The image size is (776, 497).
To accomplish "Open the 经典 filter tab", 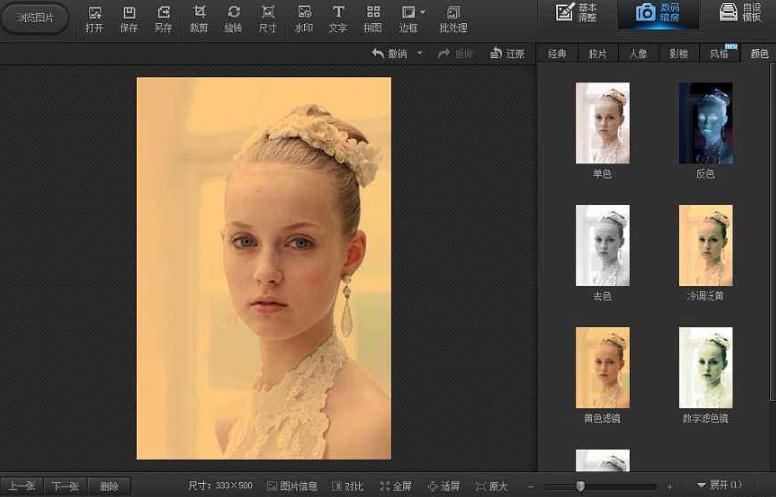I will [x=557, y=53].
